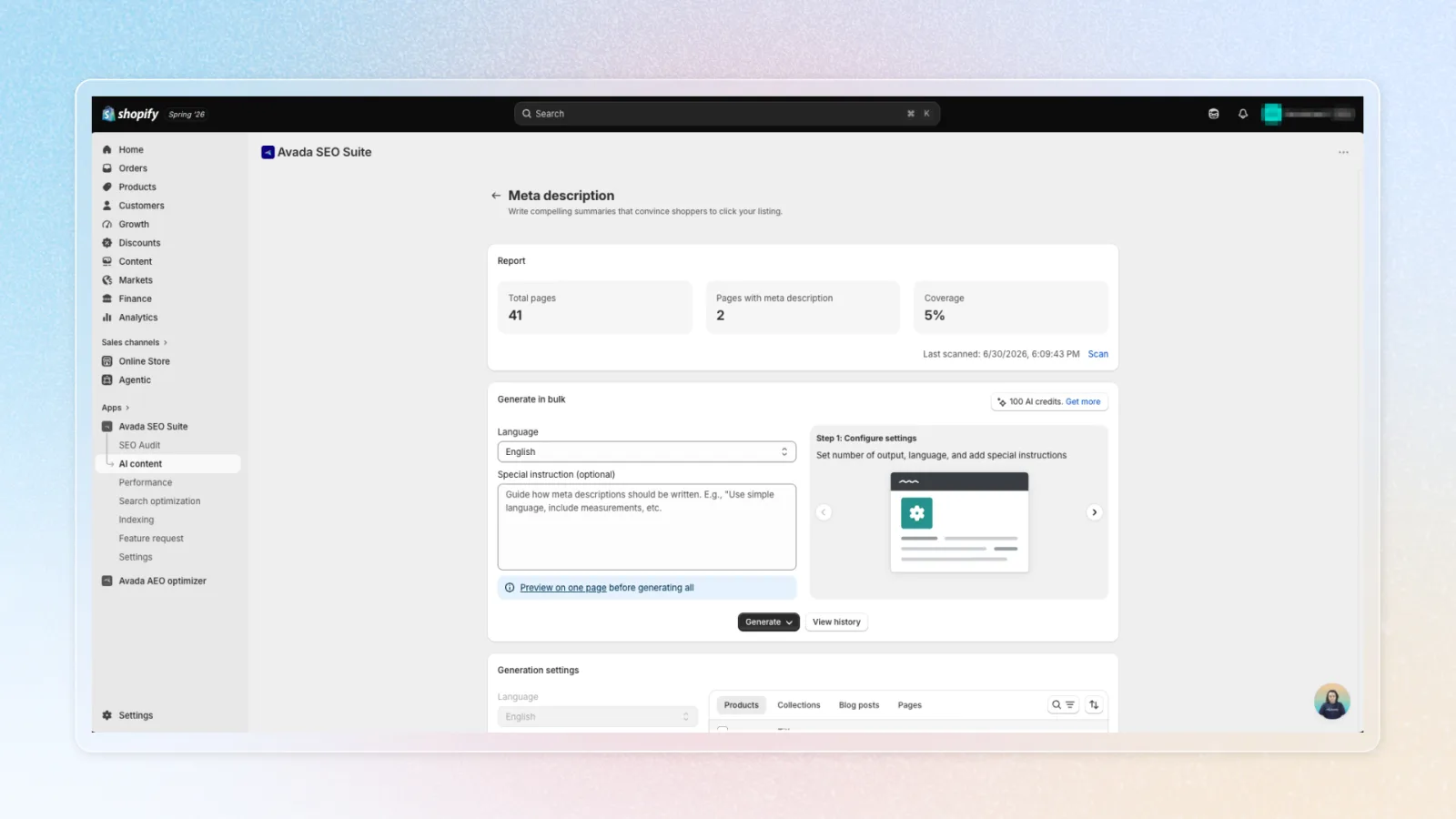Expand the Apps section
The height and width of the screenshot is (819, 1456).
point(116,408)
